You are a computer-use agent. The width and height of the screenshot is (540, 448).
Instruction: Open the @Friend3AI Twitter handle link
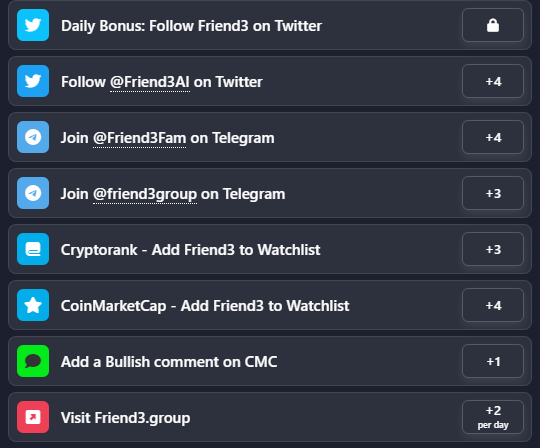click(x=150, y=82)
